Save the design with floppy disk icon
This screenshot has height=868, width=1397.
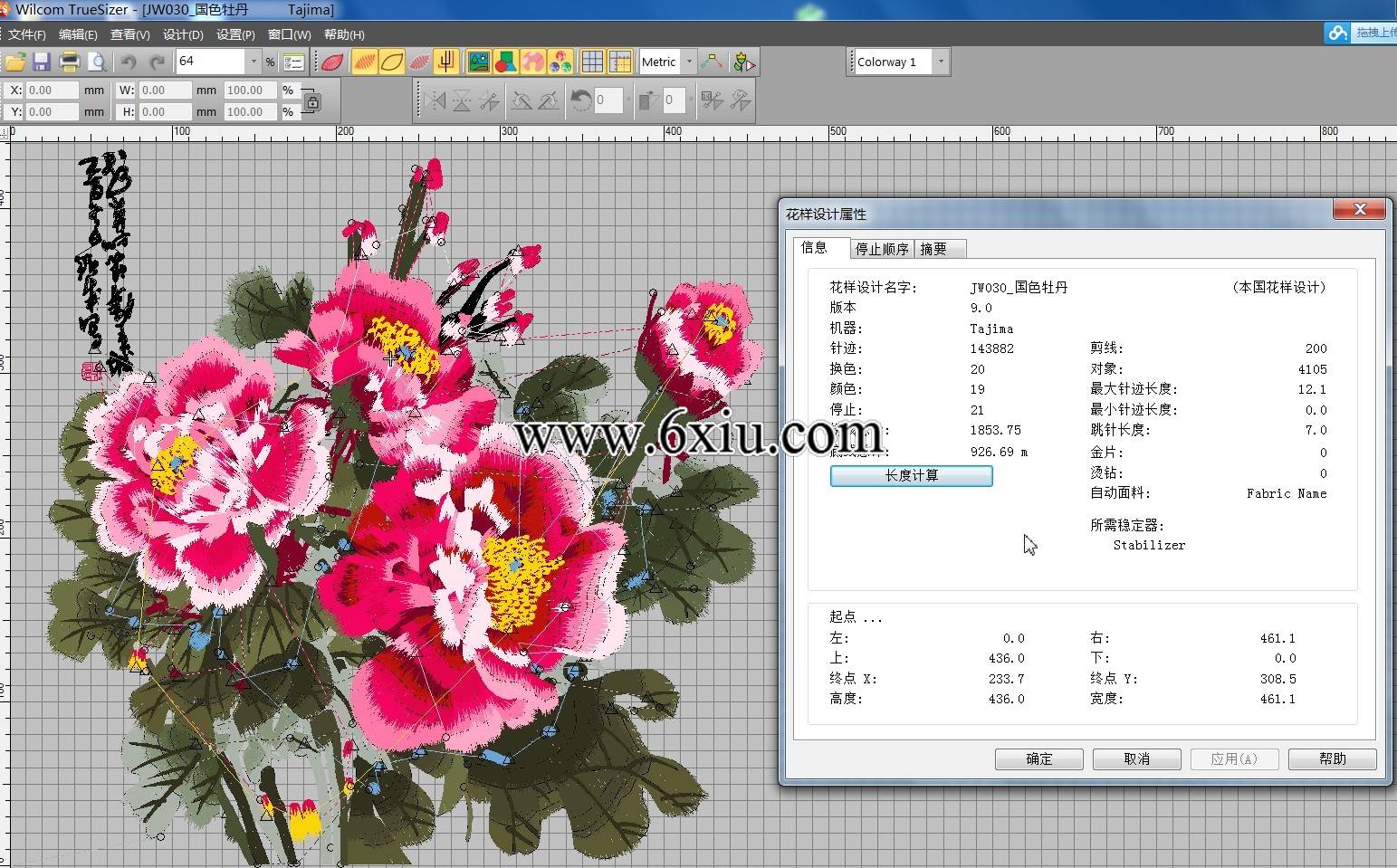point(42,62)
